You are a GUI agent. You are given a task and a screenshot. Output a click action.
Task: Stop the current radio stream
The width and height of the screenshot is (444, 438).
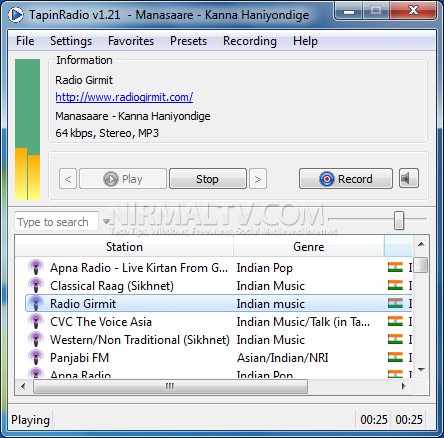[208, 179]
